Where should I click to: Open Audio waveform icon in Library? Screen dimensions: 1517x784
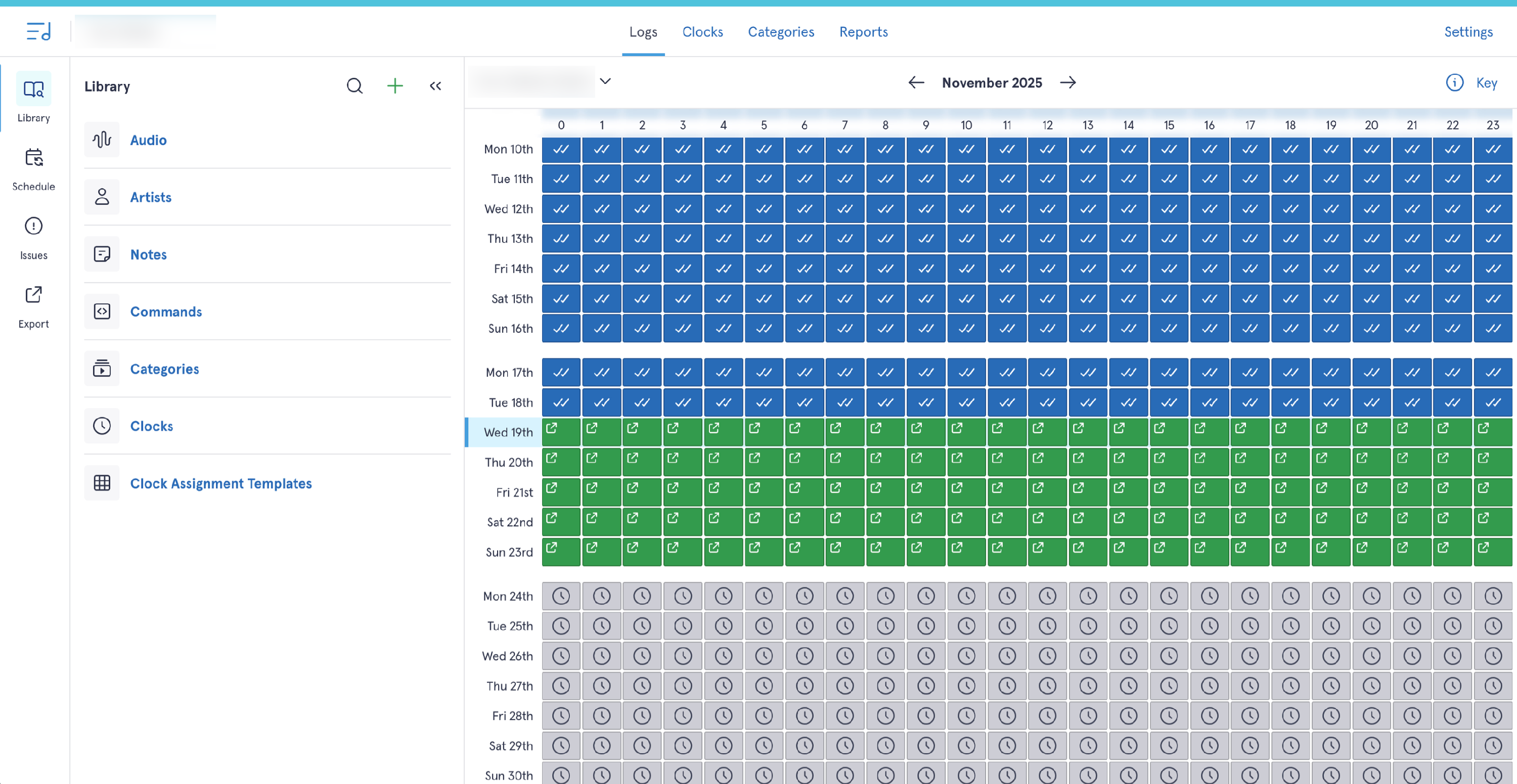tap(102, 140)
